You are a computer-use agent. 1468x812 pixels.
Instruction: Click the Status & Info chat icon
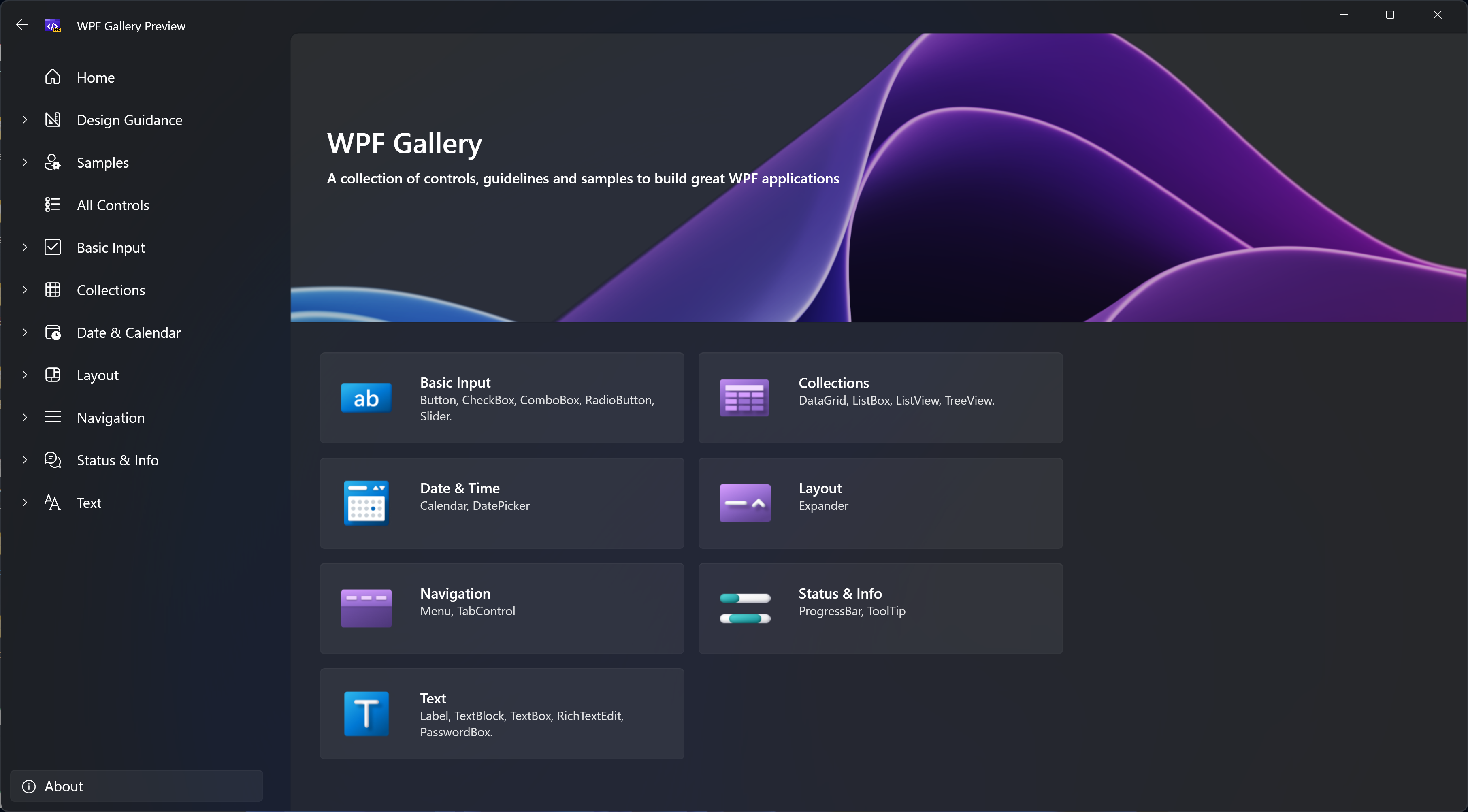pos(52,460)
